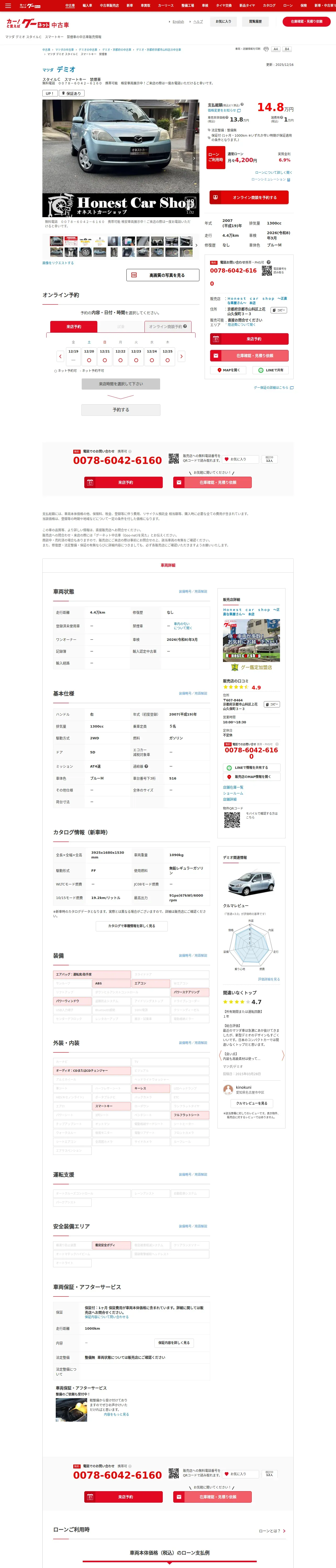Select 12/21 reservation slot
Viewport: 336px width, 1568px height.
105,356
